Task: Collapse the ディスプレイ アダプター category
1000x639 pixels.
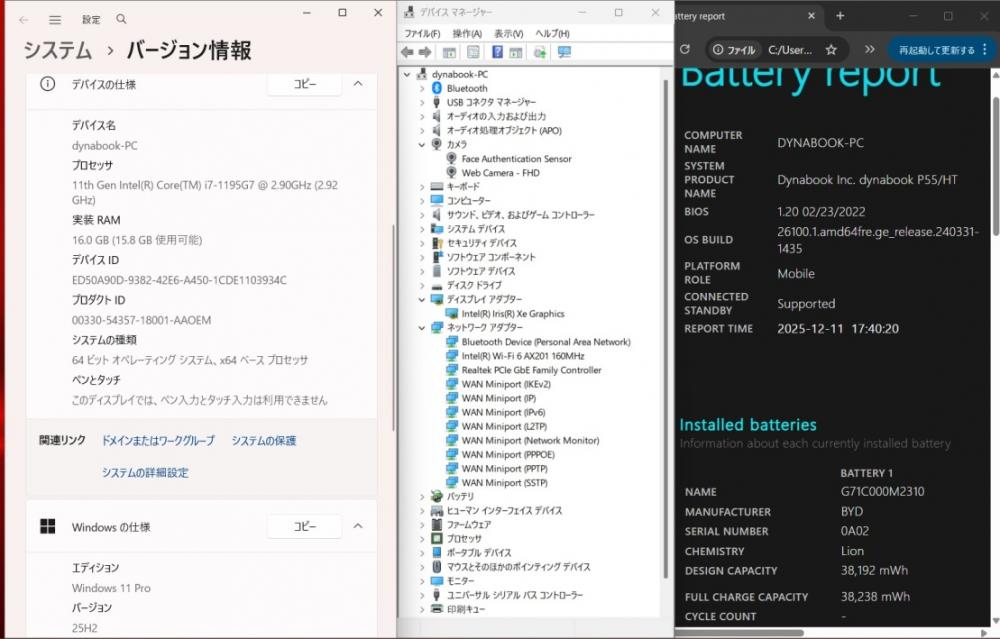Action: click(x=422, y=299)
